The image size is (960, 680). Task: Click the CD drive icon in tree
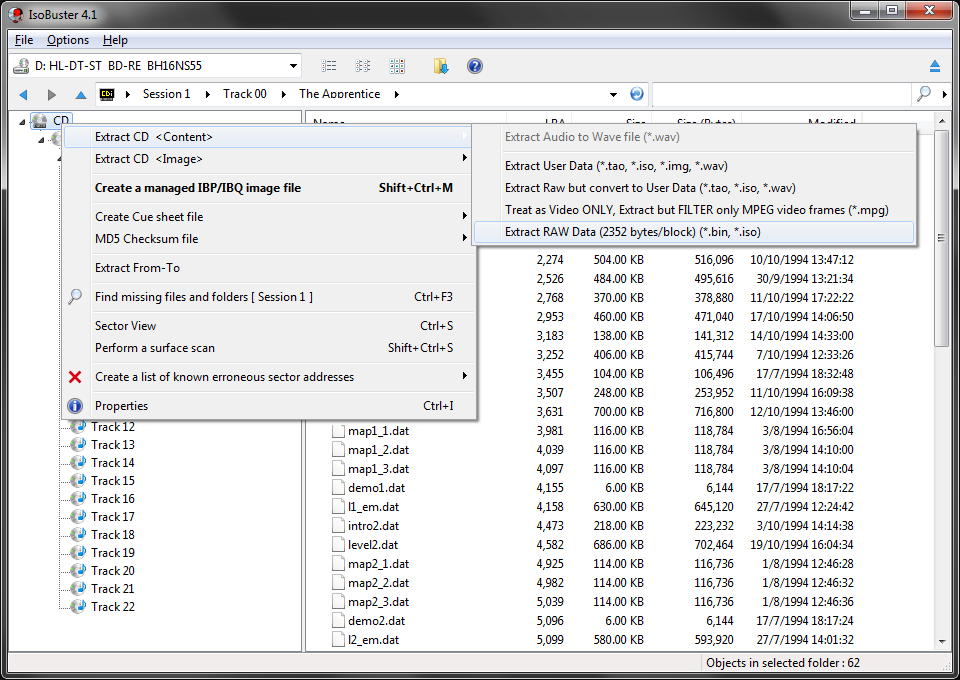[x=40, y=121]
